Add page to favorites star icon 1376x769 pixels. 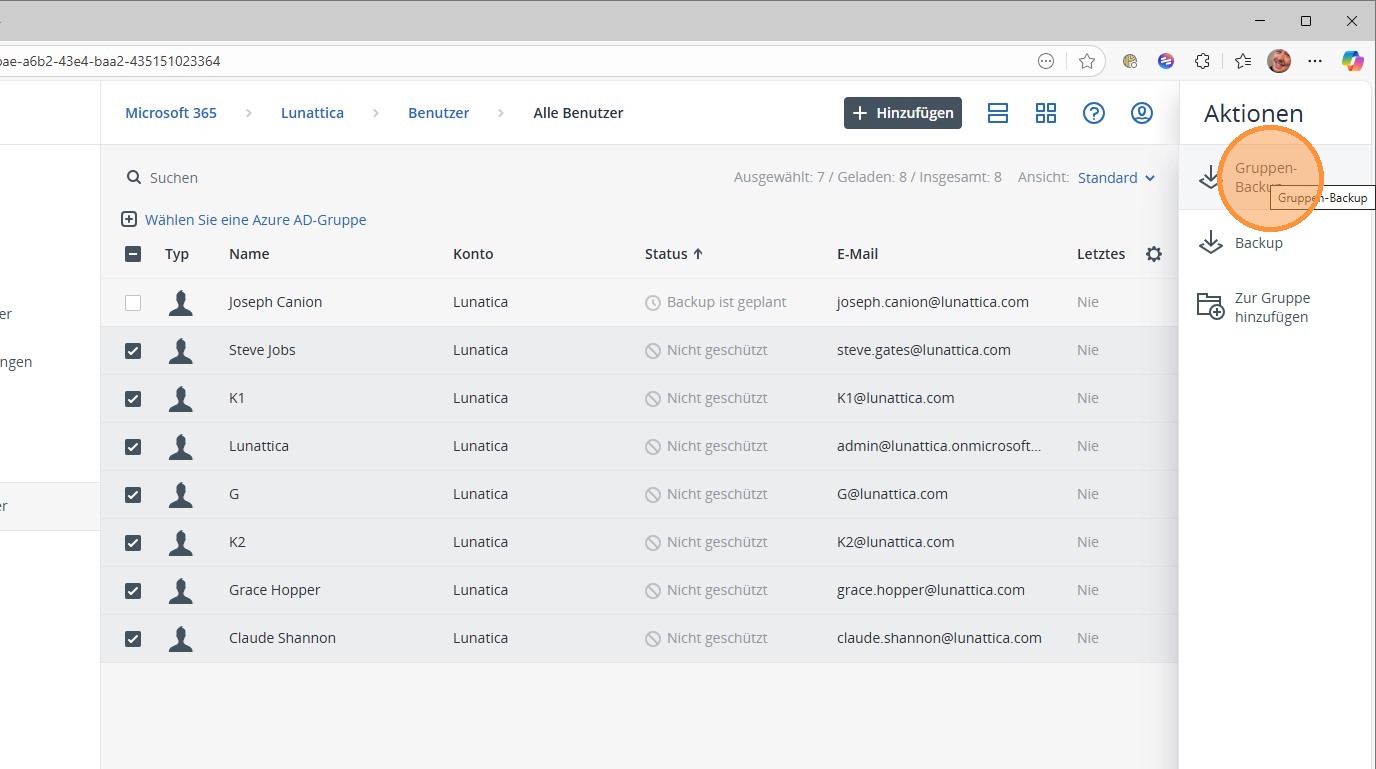coord(1087,61)
